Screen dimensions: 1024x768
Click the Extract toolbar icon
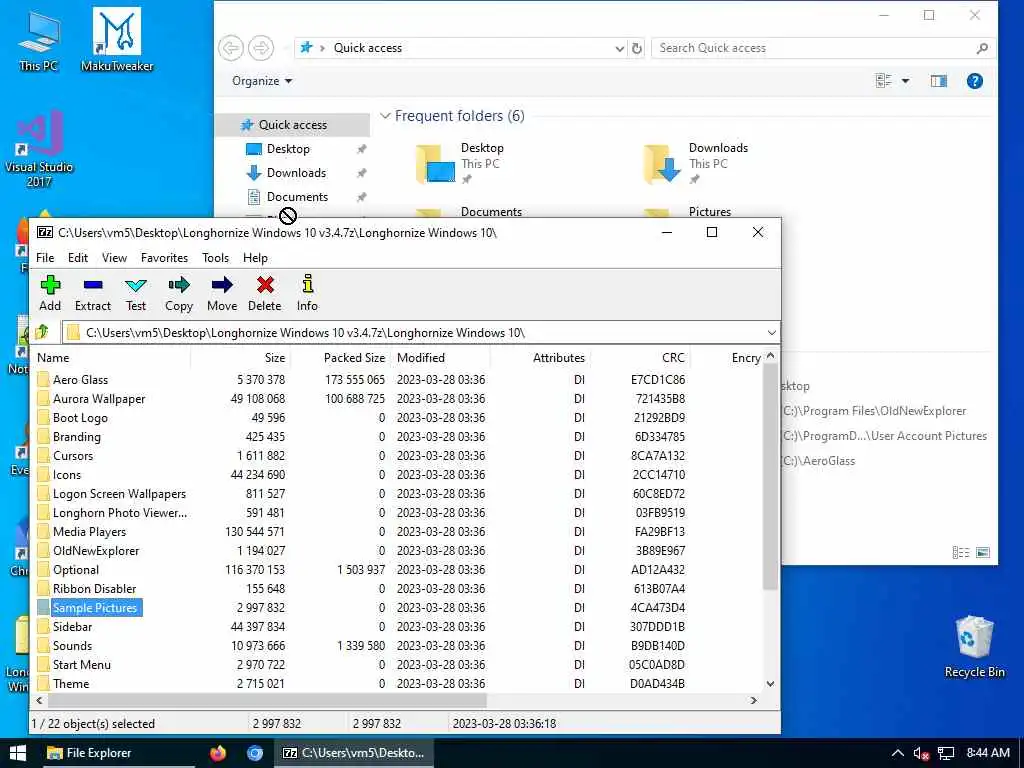(93, 293)
